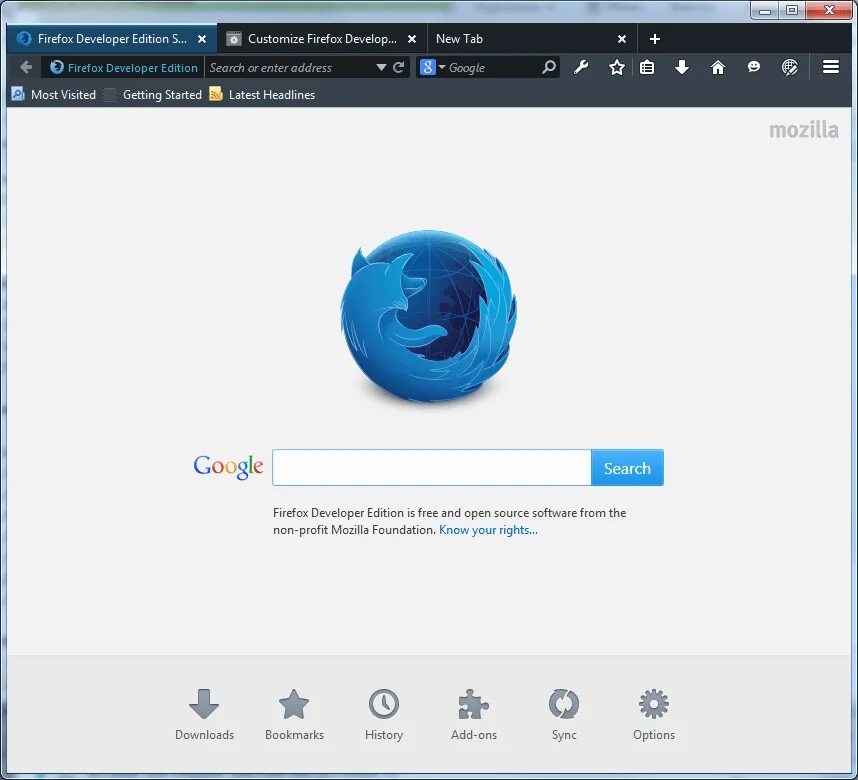Click the WebIDE globe icon
The height and width of the screenshot is (780, 858).
click(790, 67)
